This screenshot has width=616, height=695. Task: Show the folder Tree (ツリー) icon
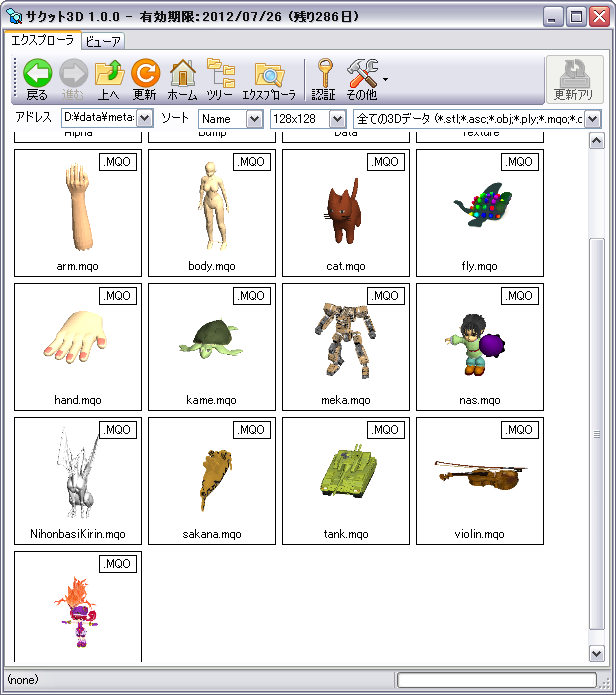[220, 73]
